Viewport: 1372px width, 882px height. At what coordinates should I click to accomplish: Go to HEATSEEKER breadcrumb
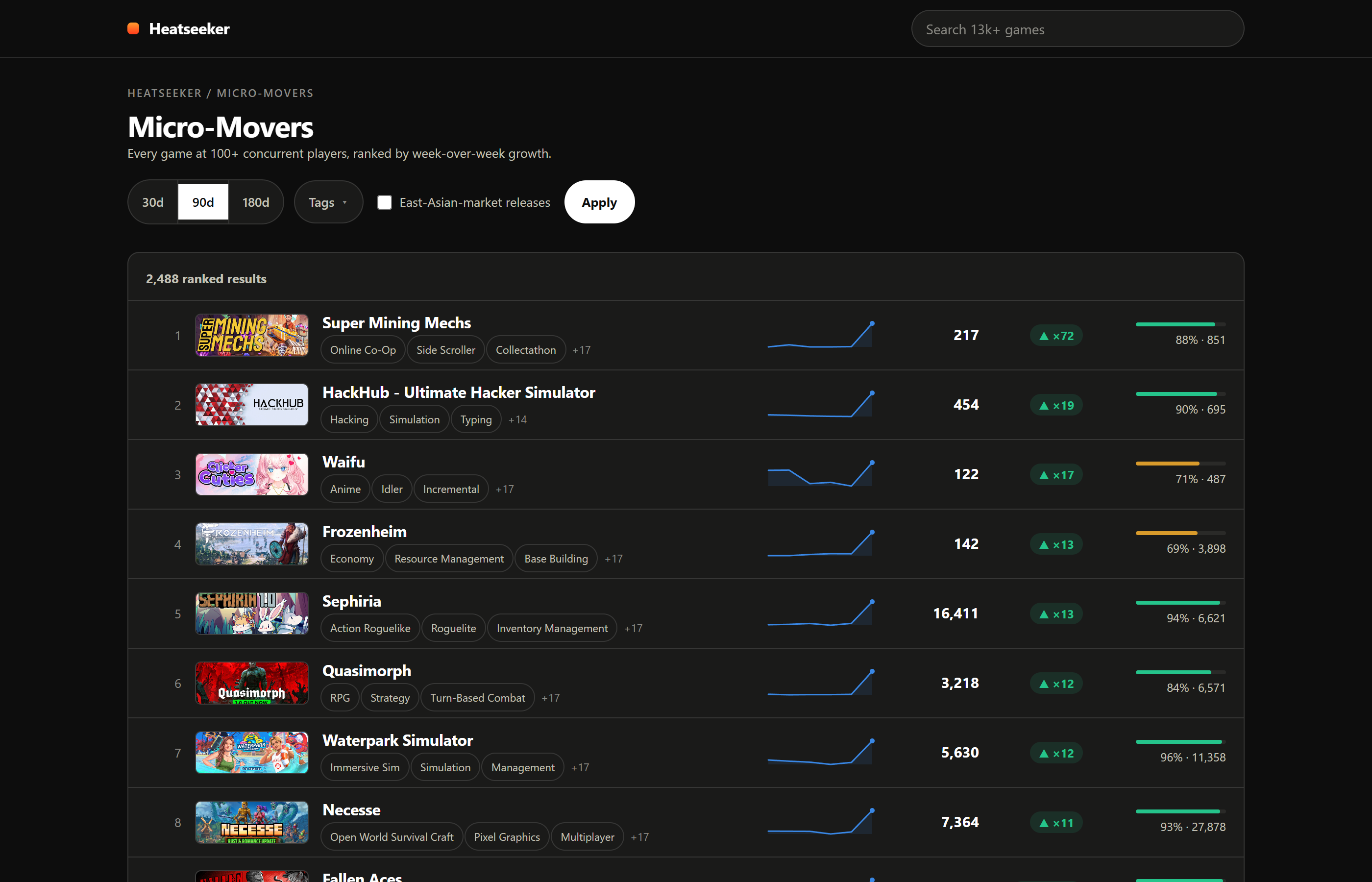[164, 93]
